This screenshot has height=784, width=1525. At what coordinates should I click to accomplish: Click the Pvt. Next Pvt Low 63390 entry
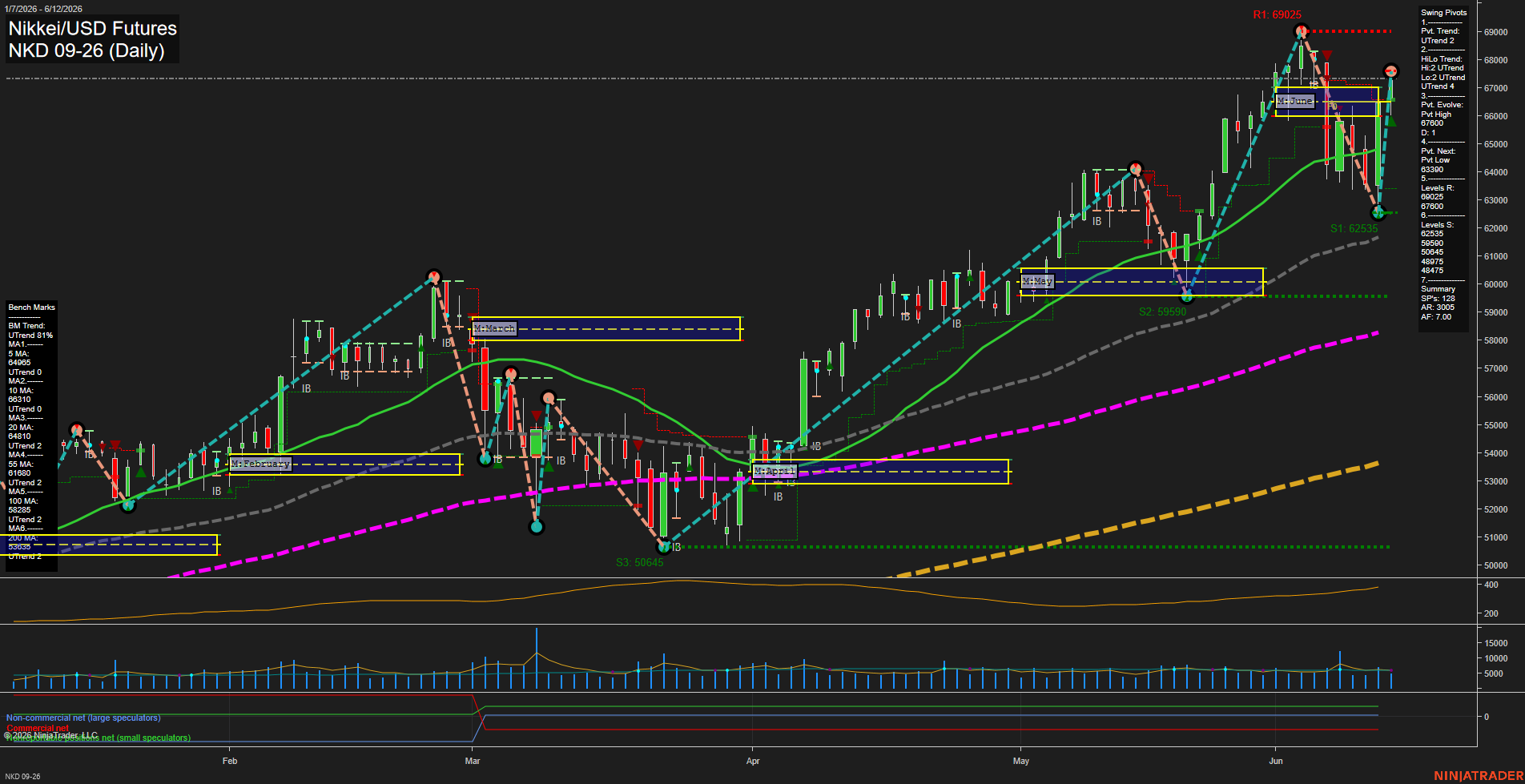(x=1439, y=160)
